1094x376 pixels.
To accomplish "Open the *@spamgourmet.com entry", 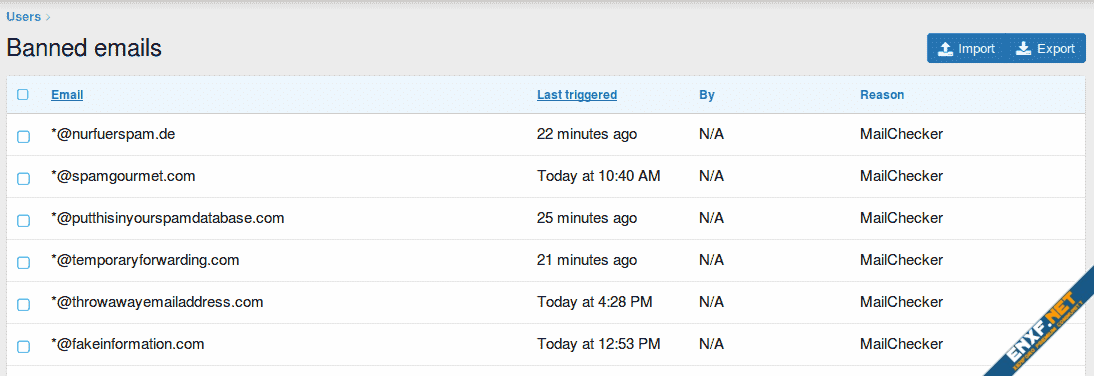I will [123, 176].
